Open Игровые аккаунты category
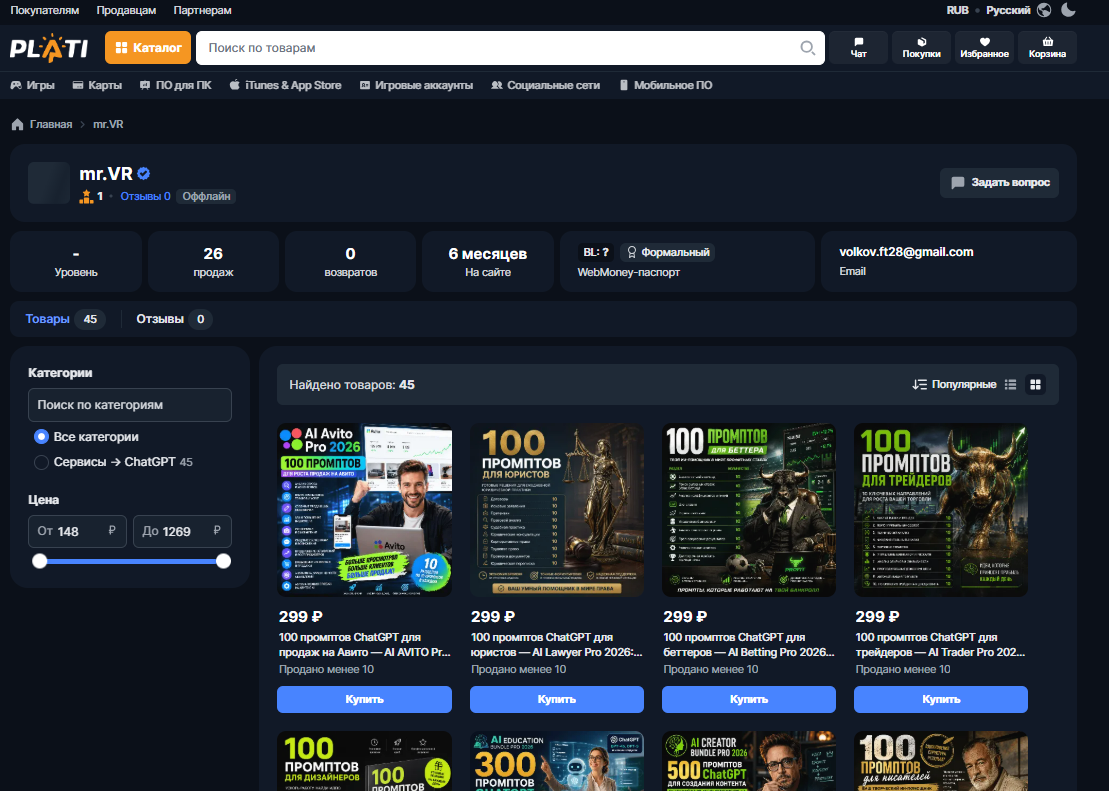 [x=416, y=85]
